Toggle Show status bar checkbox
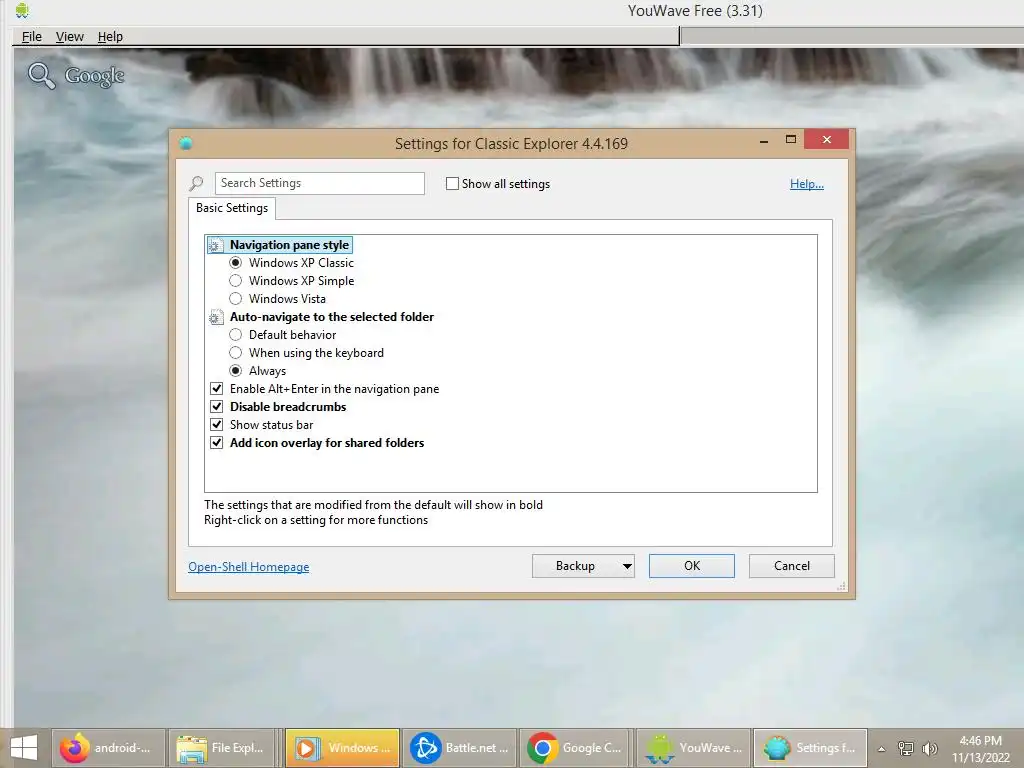The width and height of the screenshot is (1024, 768). (217, 424)
